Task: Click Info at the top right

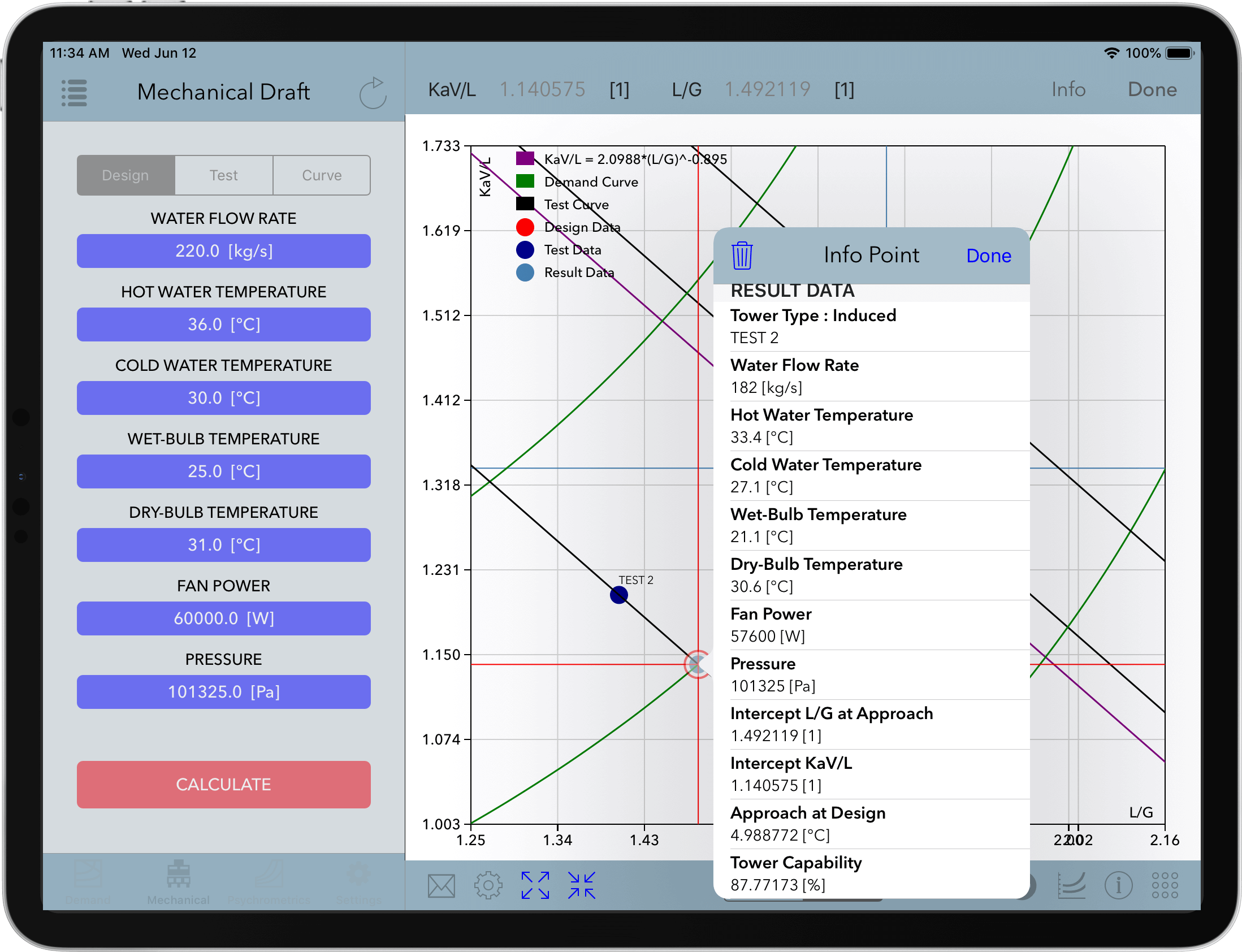Action: coord(1068,89)
